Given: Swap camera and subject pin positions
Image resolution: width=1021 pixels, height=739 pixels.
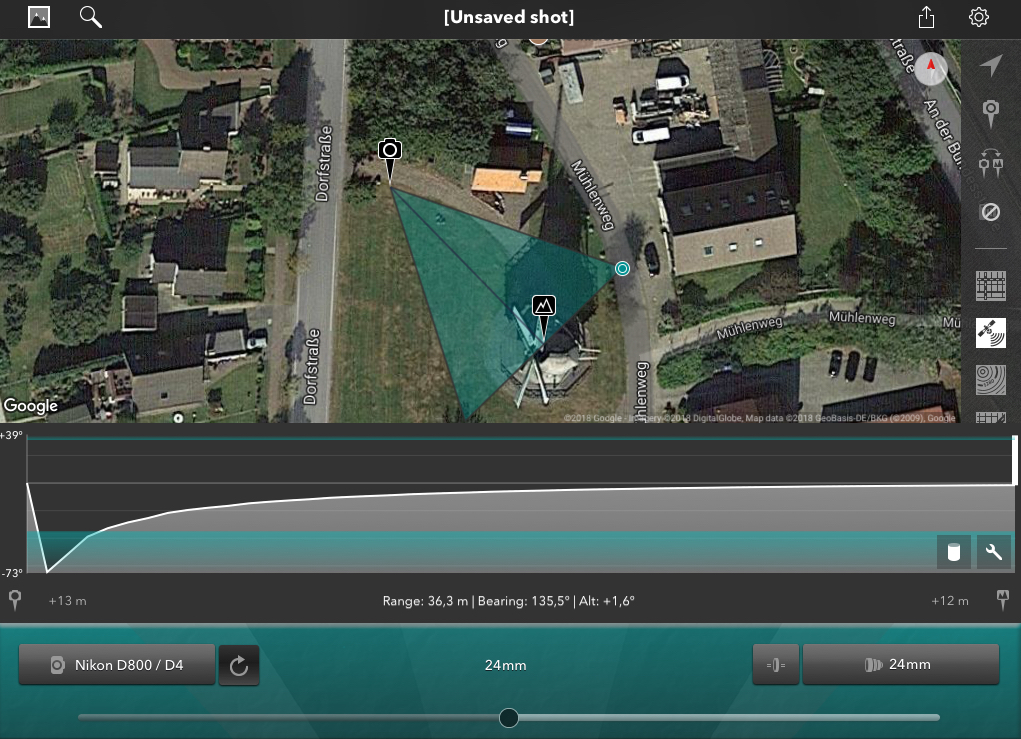Looking at the screenshot, I should point(990,163).
